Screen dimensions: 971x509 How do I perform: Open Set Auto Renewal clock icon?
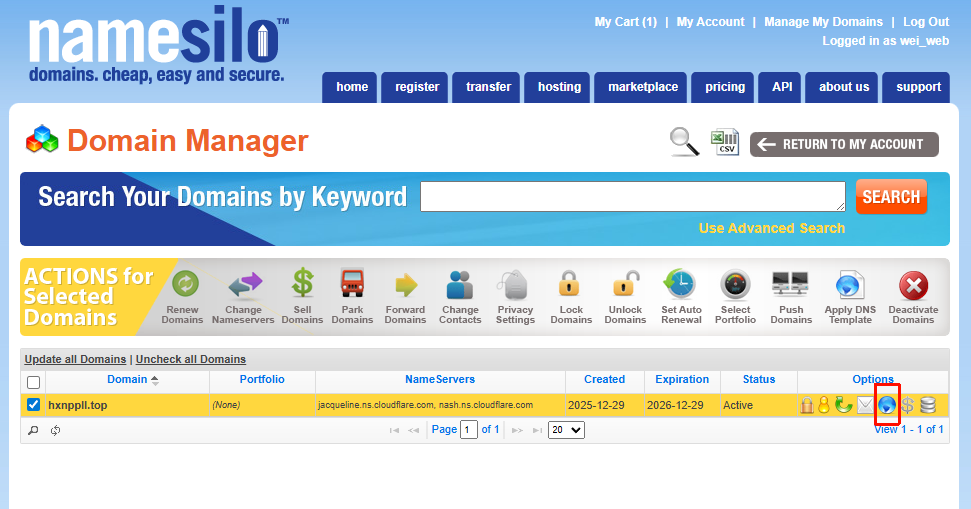680,284
